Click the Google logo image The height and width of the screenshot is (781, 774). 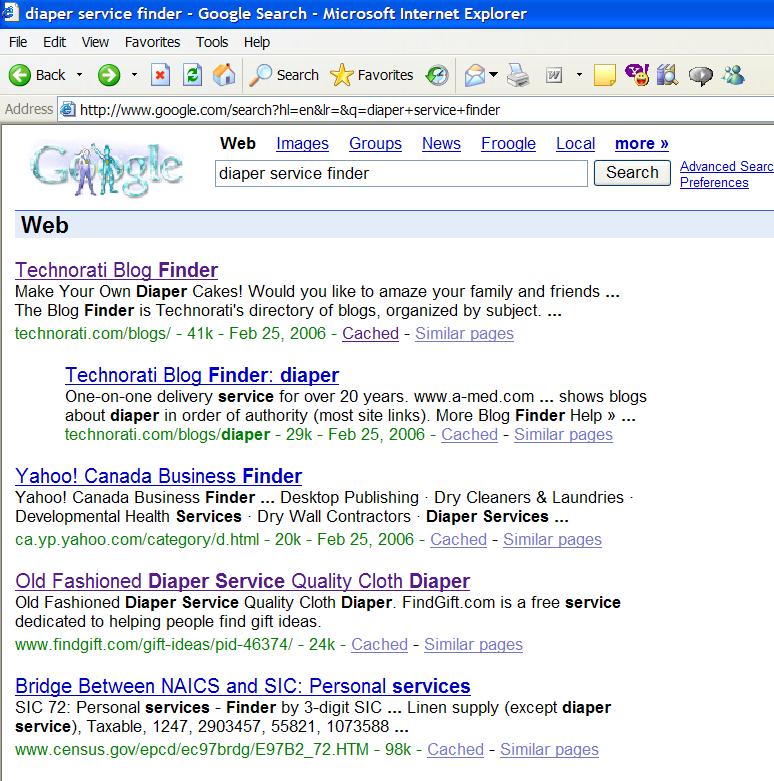(107, 169)
